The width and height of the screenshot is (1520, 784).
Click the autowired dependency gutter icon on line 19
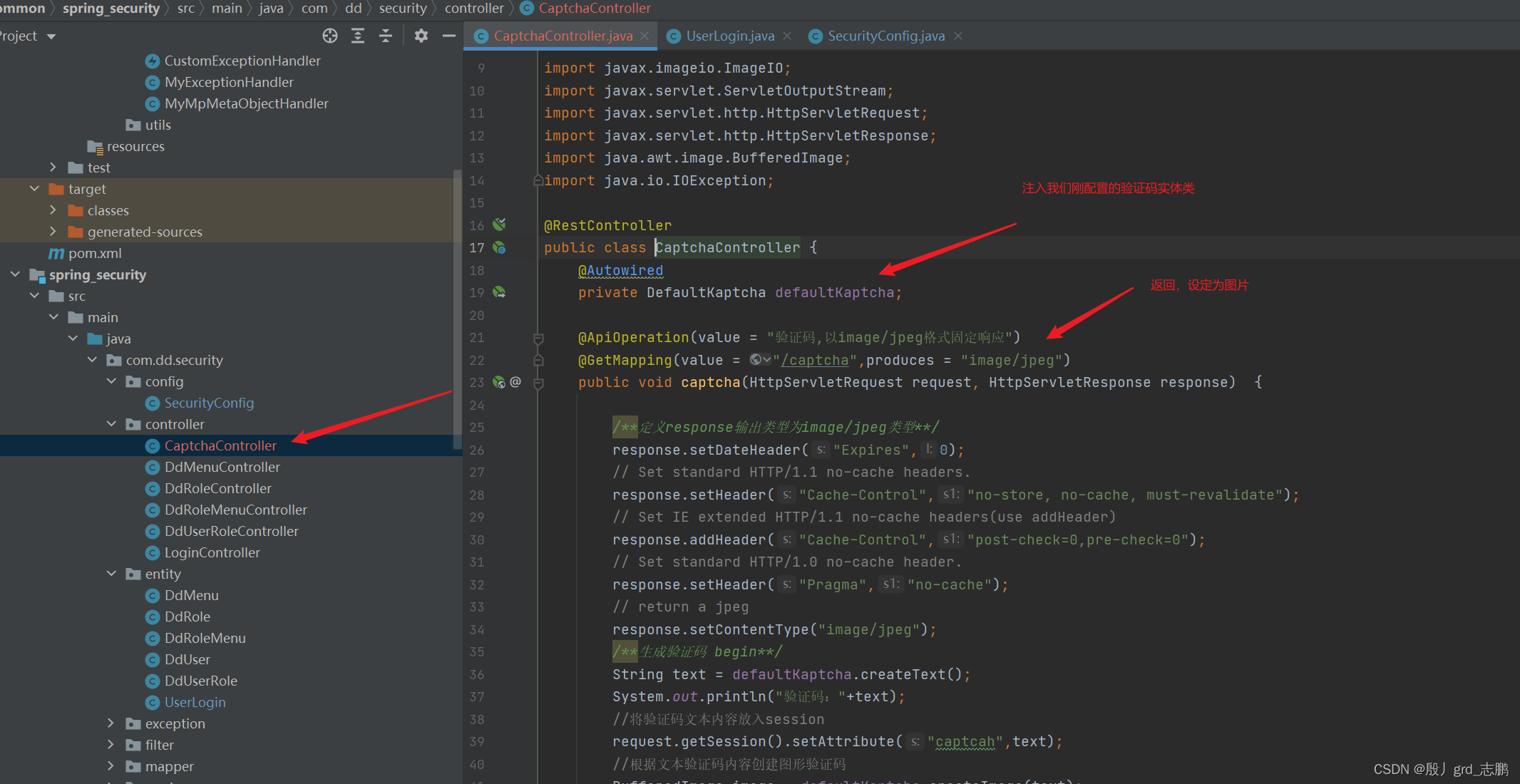point(499,292)
